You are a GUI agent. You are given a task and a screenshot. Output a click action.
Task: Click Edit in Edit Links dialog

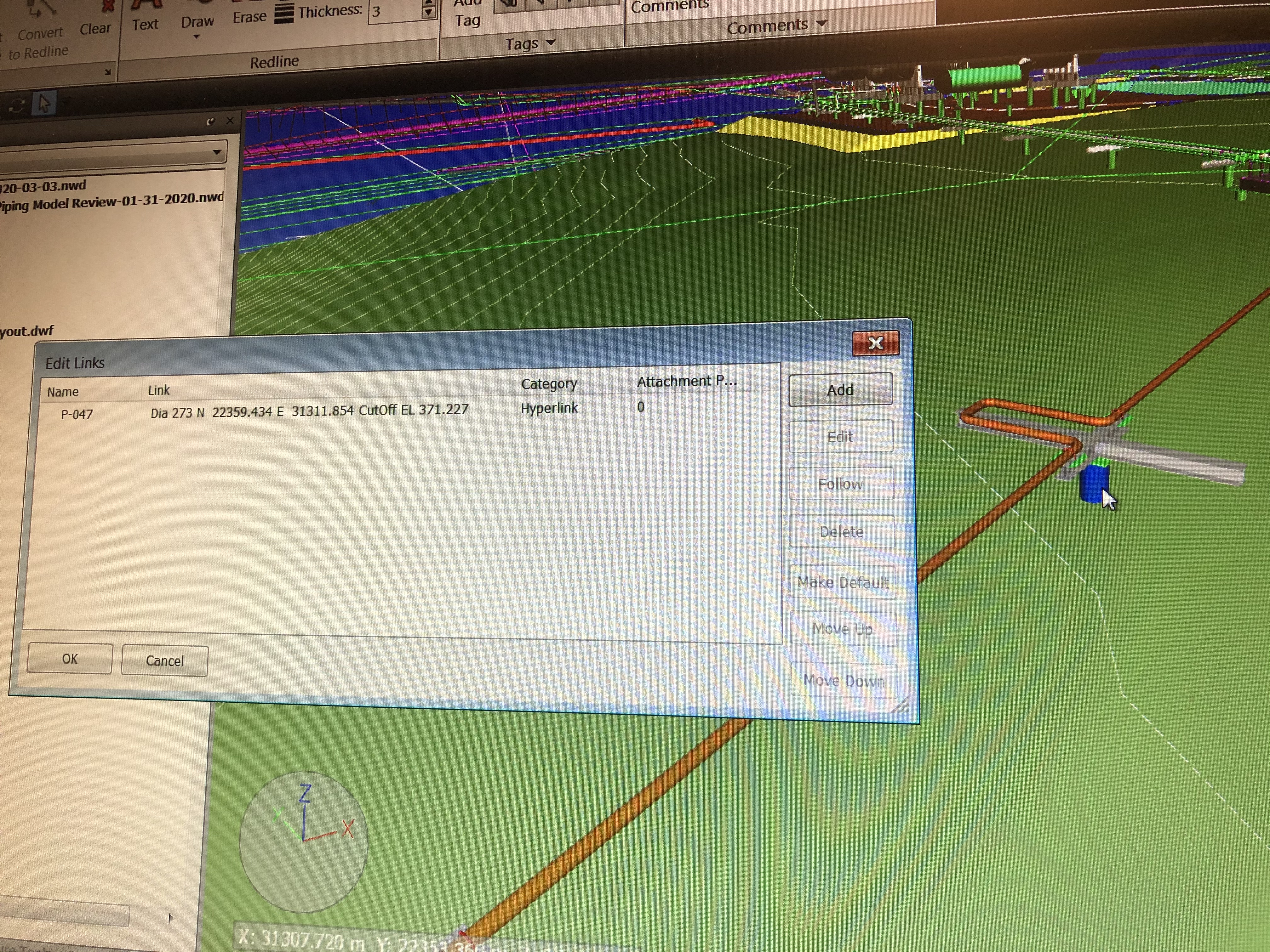click(x=841, y=437)
